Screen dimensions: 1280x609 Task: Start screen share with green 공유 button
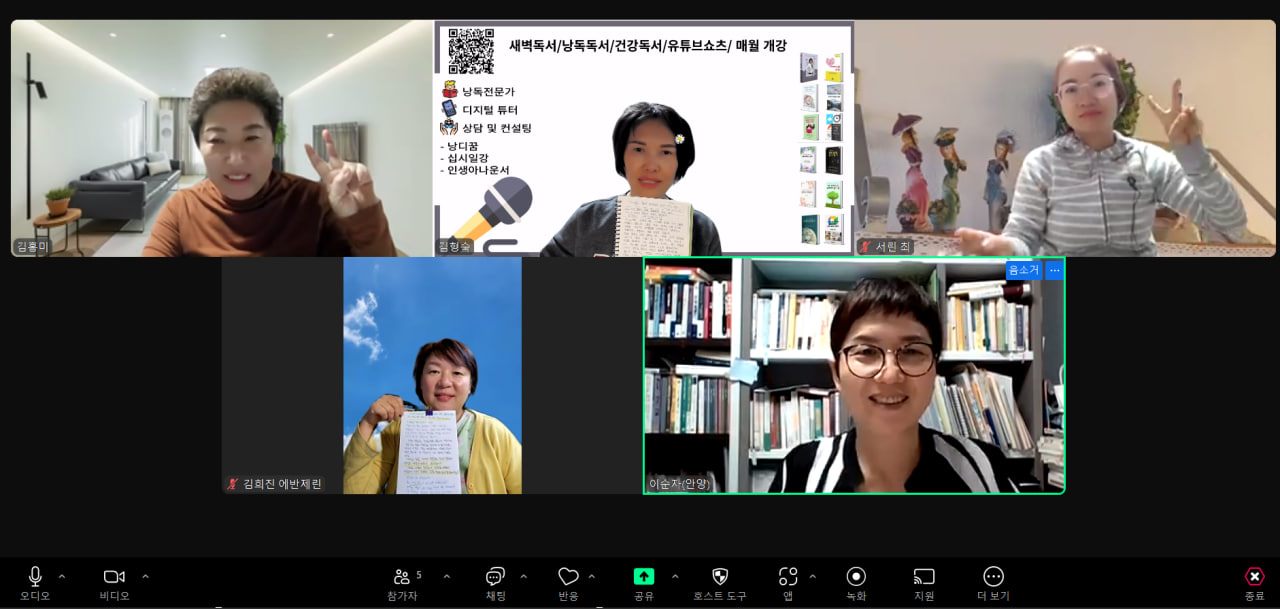point(644,583)
